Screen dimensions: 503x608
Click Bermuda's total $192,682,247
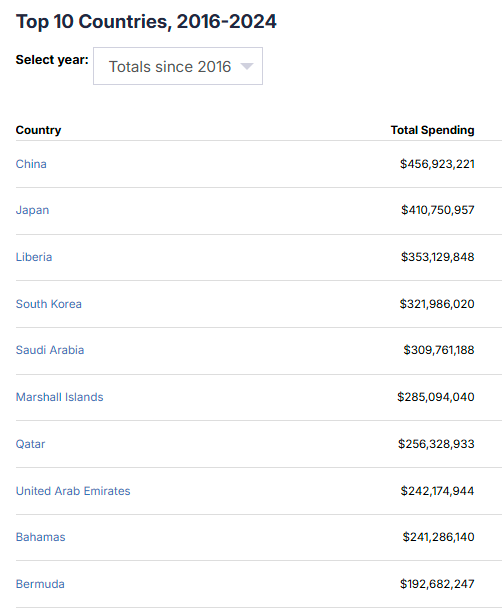437,584
